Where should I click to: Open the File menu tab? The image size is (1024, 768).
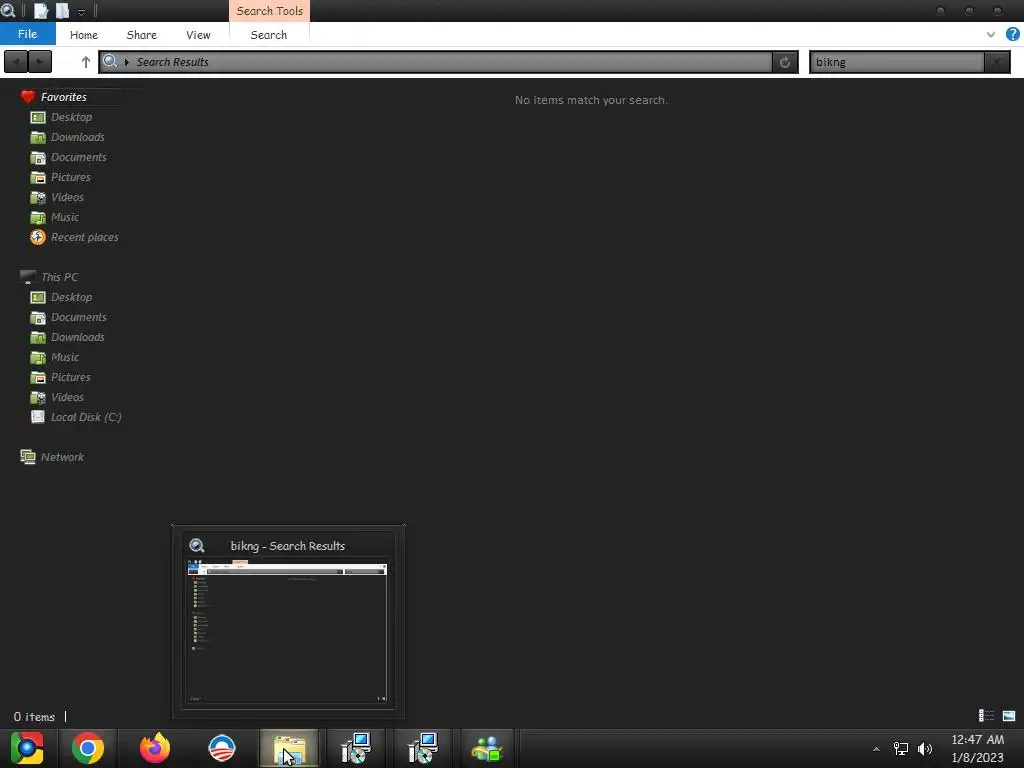pyautogui.click(x=27, y=34)
